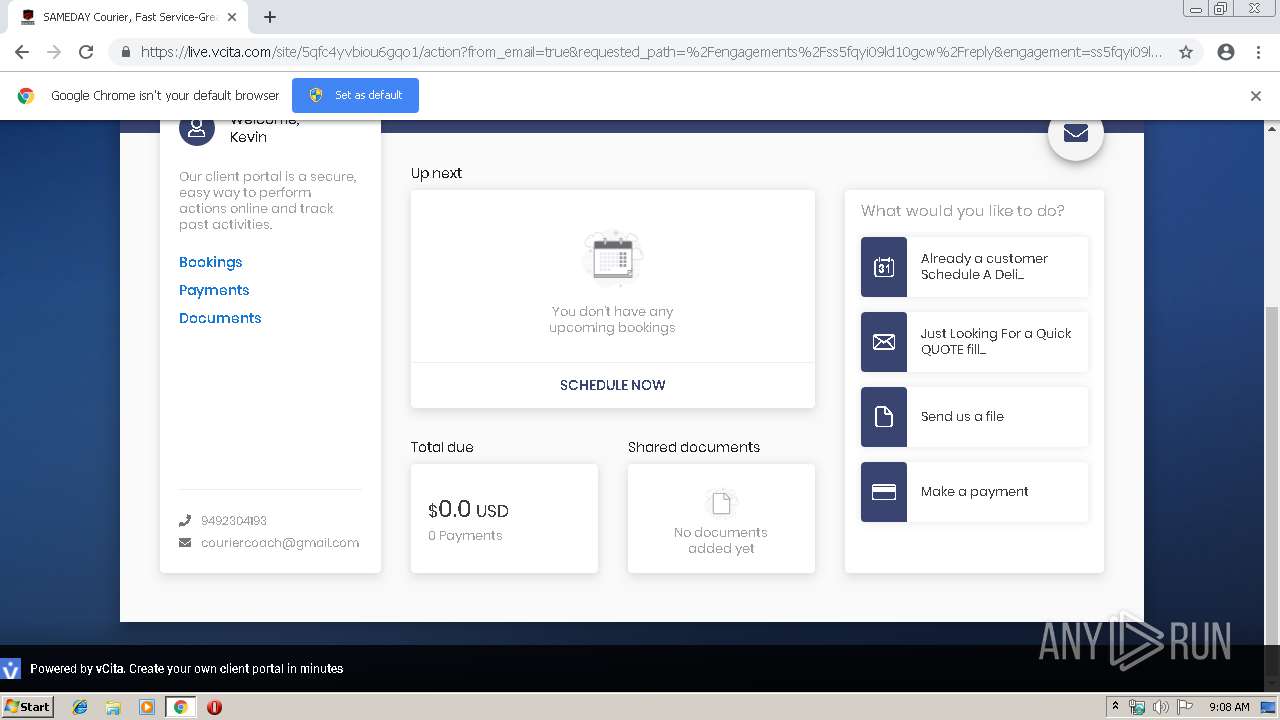Click the taskbar clock showing 9:08 AM

(x=1229, y=707)
